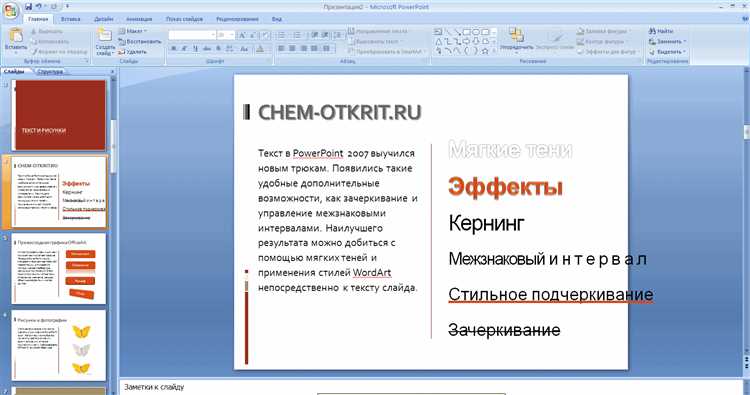This screenshot has height=395, width=750.
Task: Change text case with Aa icon
Action: pos(244,49)
